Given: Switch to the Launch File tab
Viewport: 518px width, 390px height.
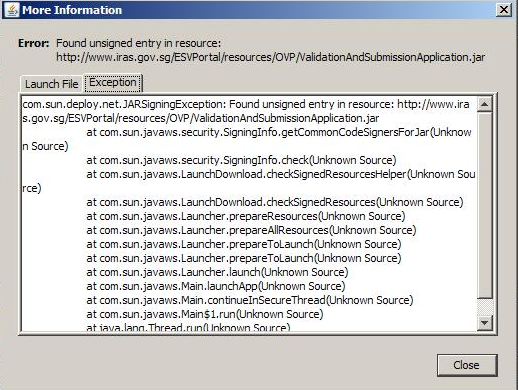Looking at the screenshot, I should click(51, 84).
